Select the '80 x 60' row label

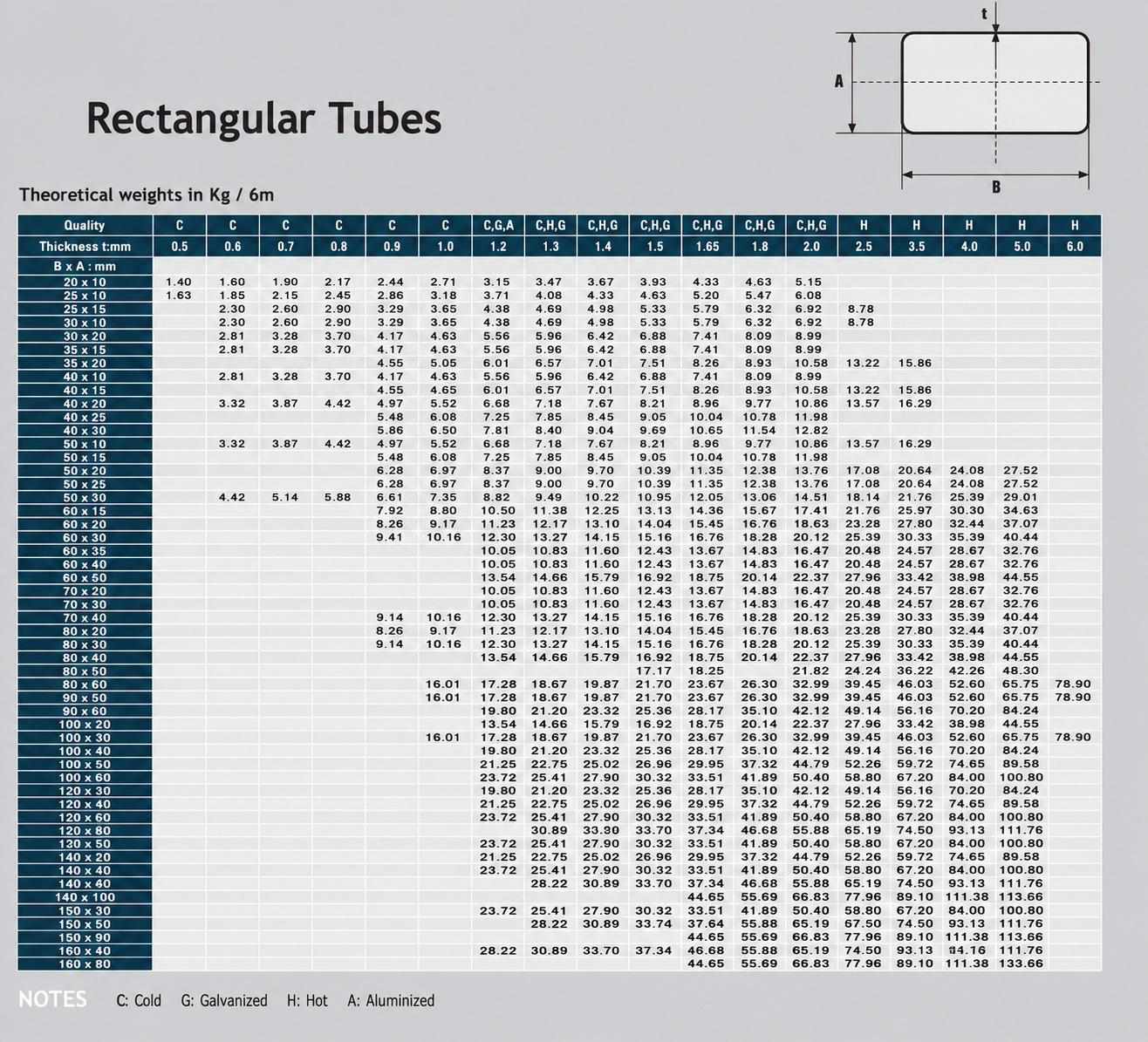[85, 684]
